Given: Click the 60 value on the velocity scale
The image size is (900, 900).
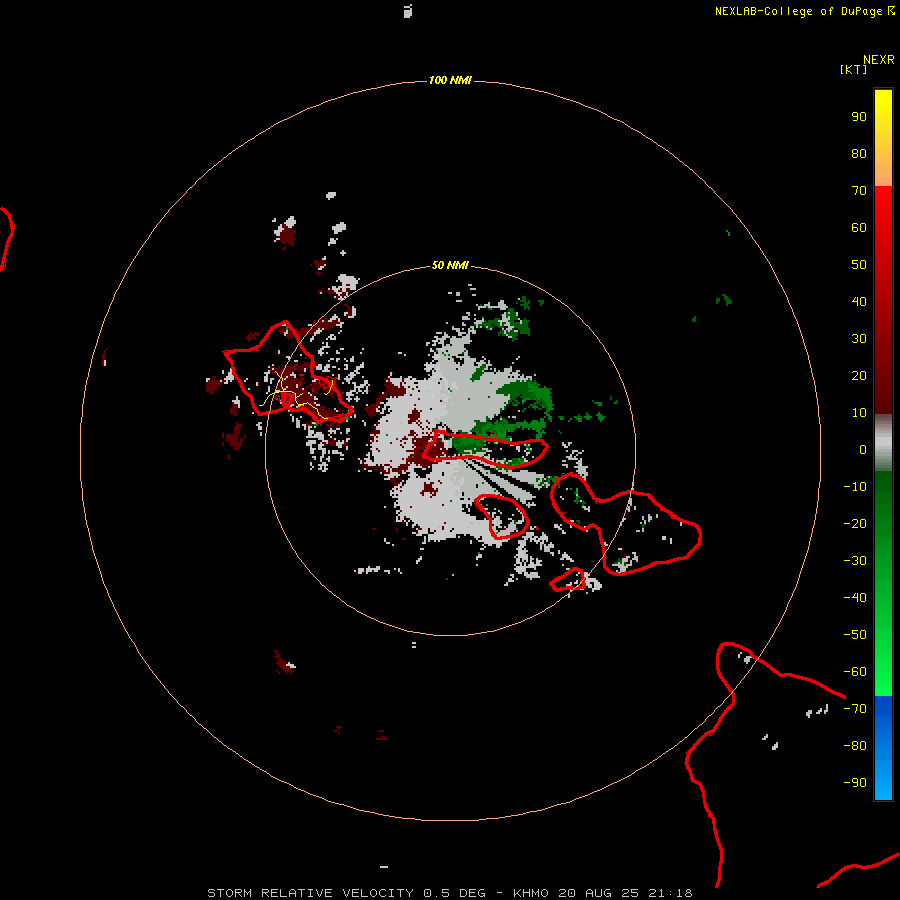Looking at the screenshot, I should pyautogui.click(x=859, y=228).
